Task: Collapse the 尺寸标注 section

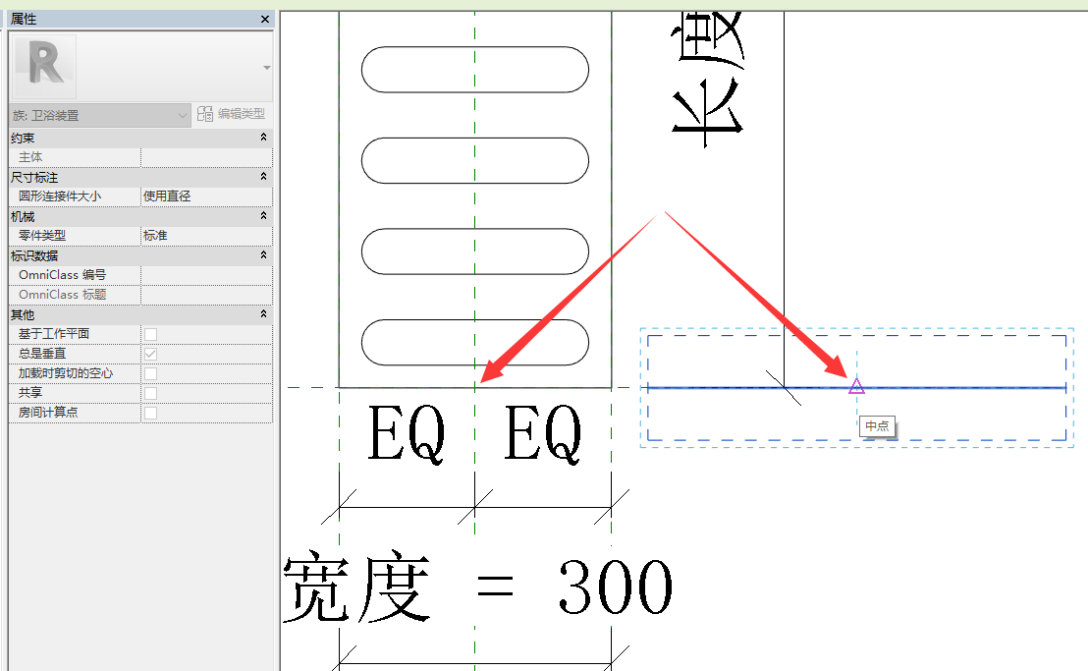Action: click(x=263, y=177)
